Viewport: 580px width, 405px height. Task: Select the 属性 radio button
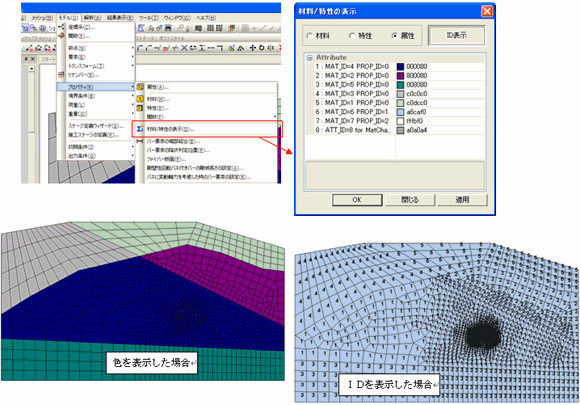coord(395,36)
